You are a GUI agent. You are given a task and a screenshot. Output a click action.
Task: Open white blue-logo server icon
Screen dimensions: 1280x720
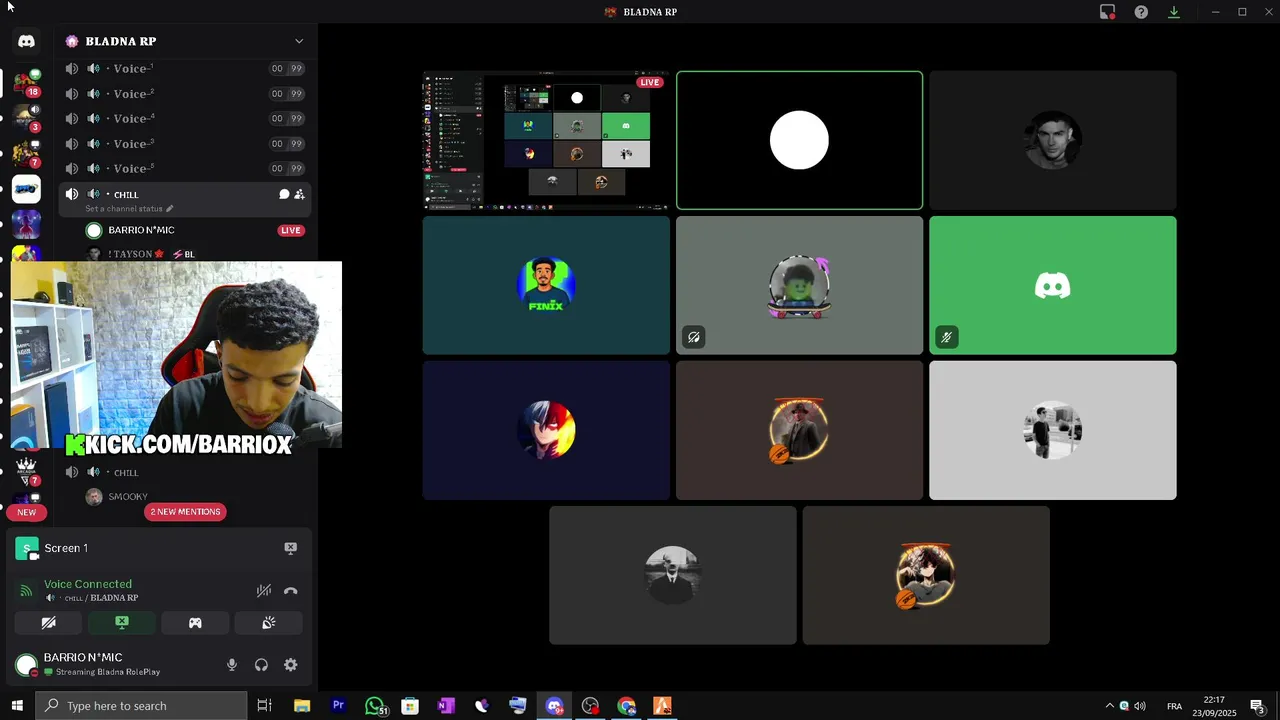(x=26, y=189)
